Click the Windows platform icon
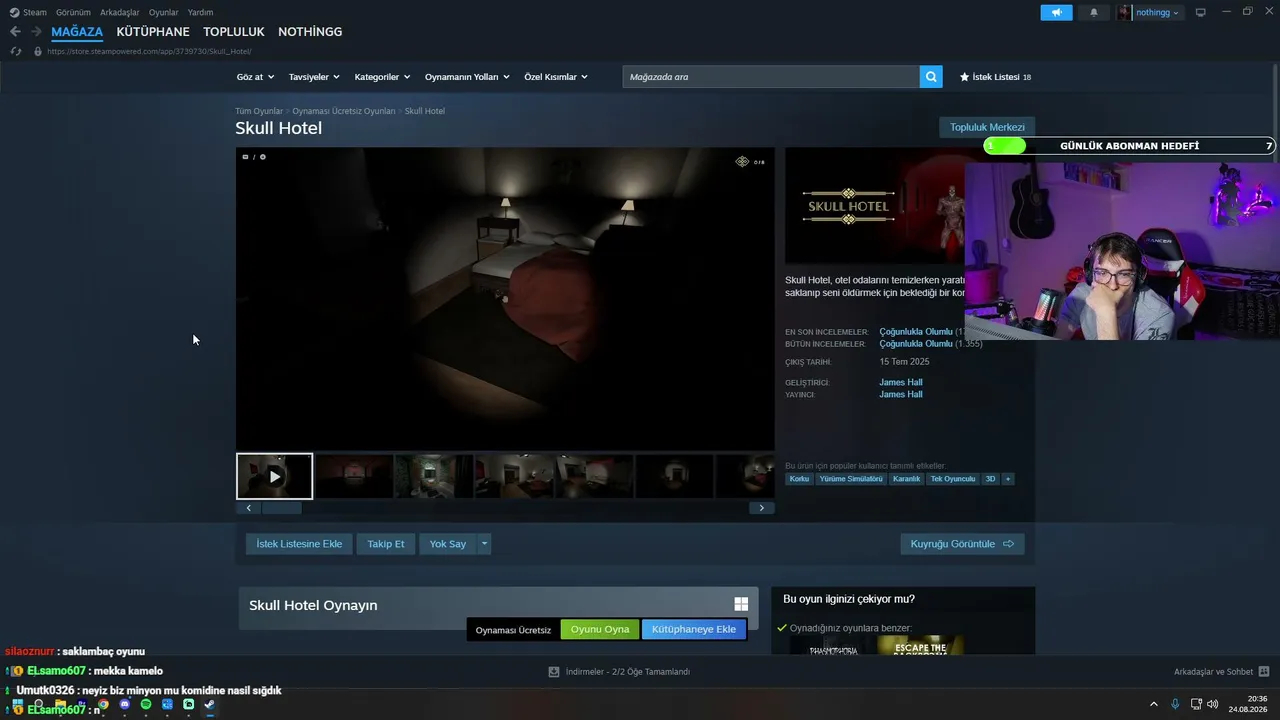Image resolution: width=1280 pixels, height=720 pixels. (741, 604)
